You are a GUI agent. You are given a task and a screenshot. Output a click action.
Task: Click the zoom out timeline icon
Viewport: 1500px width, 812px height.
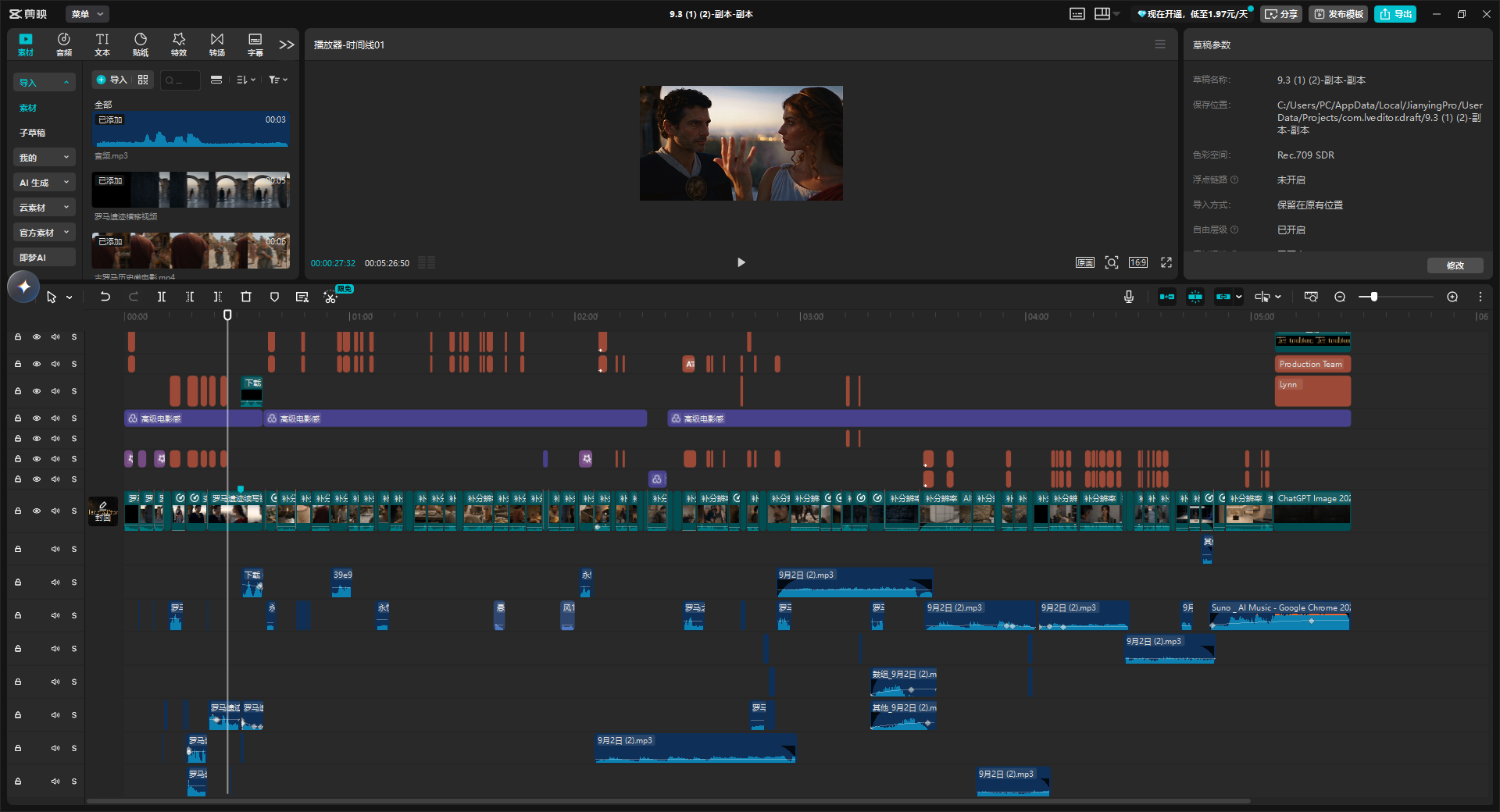click(x=1340, y=297)
